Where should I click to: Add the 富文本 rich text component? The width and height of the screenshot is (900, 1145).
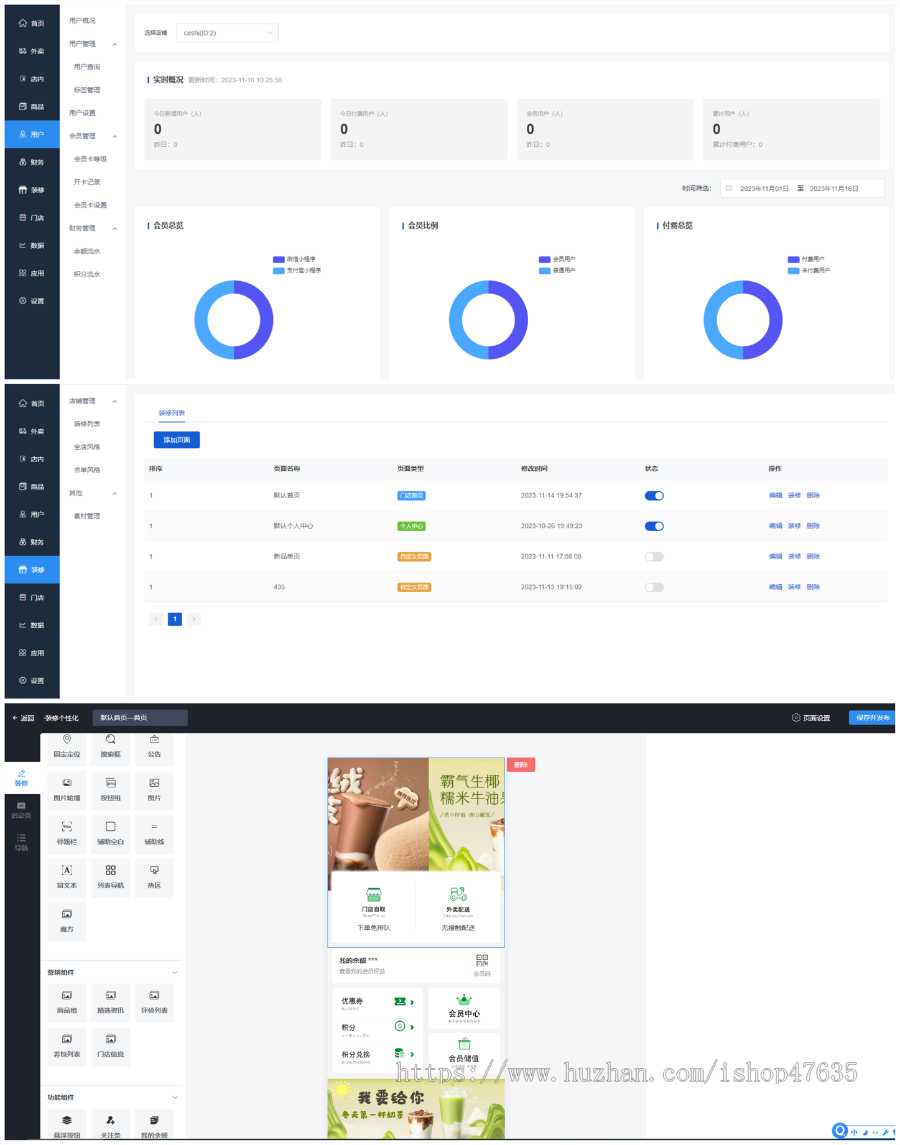tap(66, 877)
